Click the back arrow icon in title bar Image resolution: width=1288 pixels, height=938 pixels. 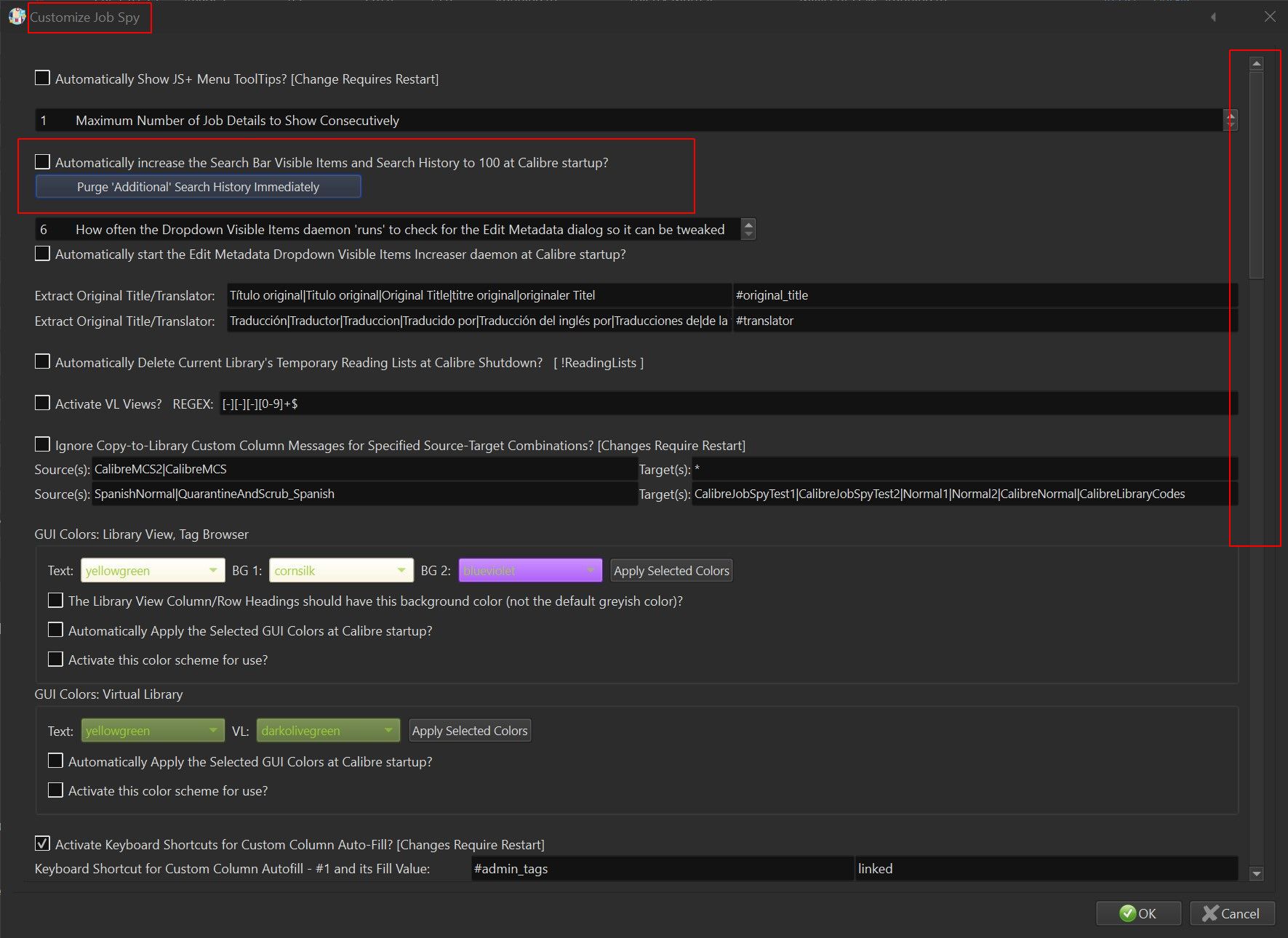pos(1213,17)
